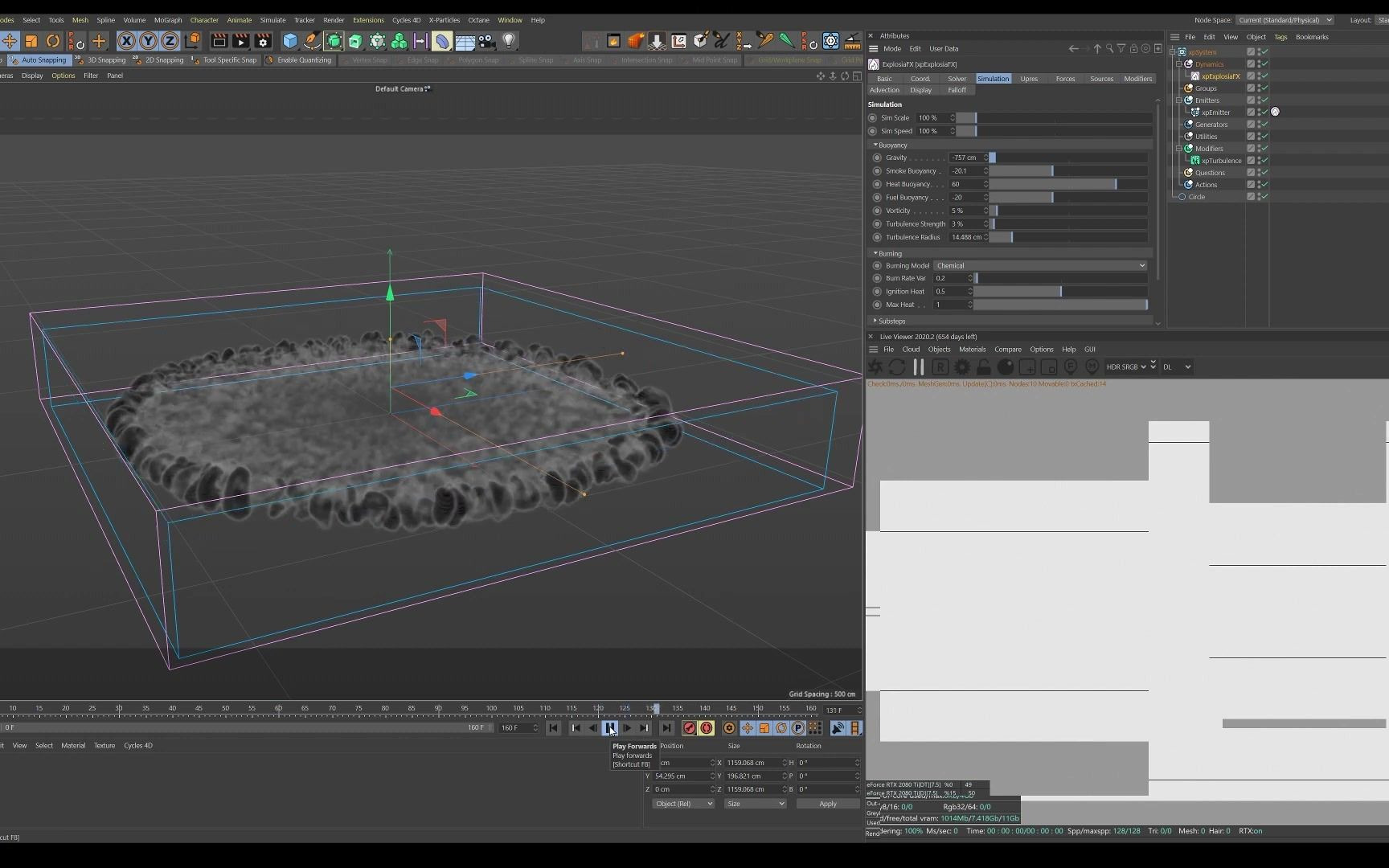Collapse the Modifiers group tree node
1389x868 pixels.
click(1179, 149)
